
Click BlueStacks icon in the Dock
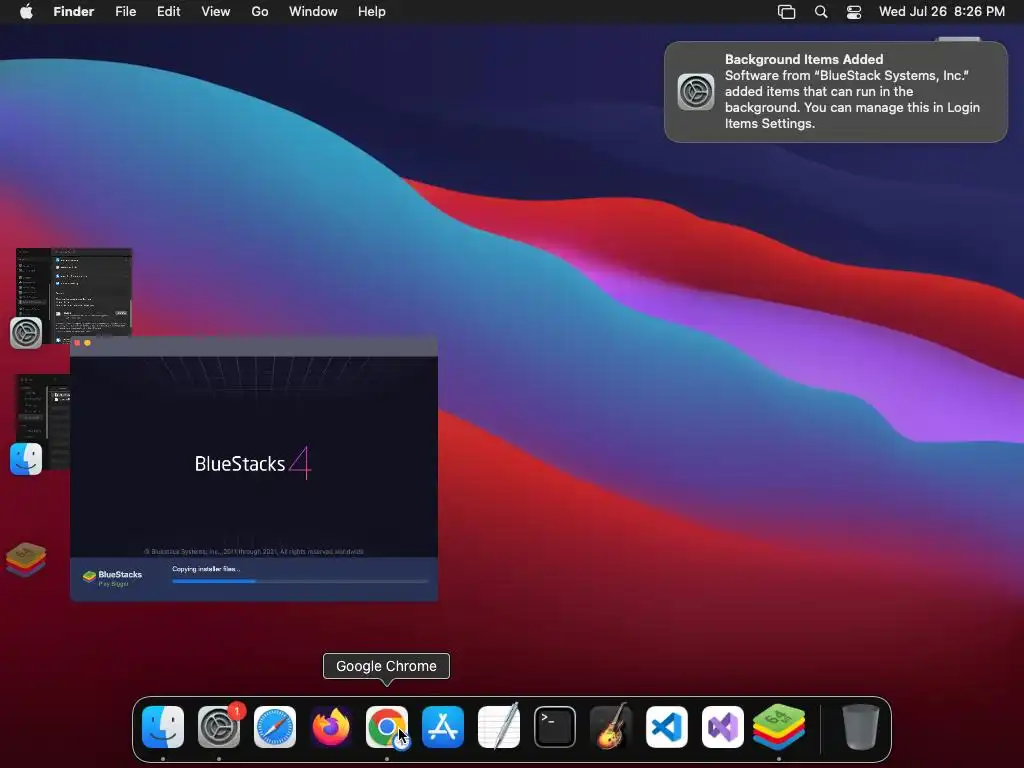[778, 727]
